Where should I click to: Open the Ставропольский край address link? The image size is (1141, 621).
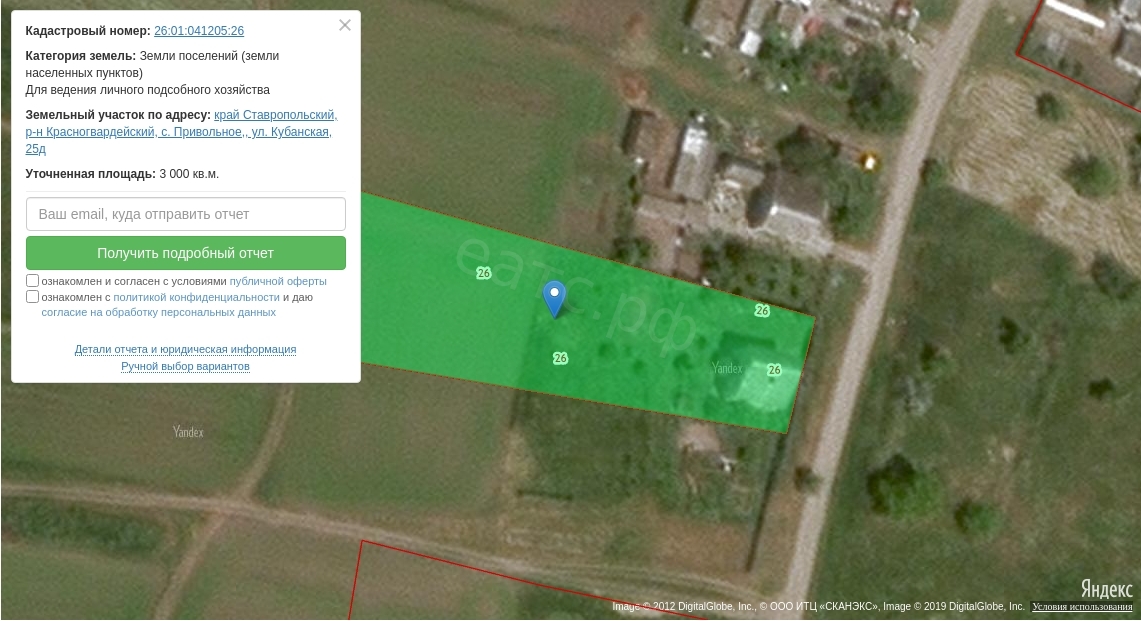[x=275, y=115]
